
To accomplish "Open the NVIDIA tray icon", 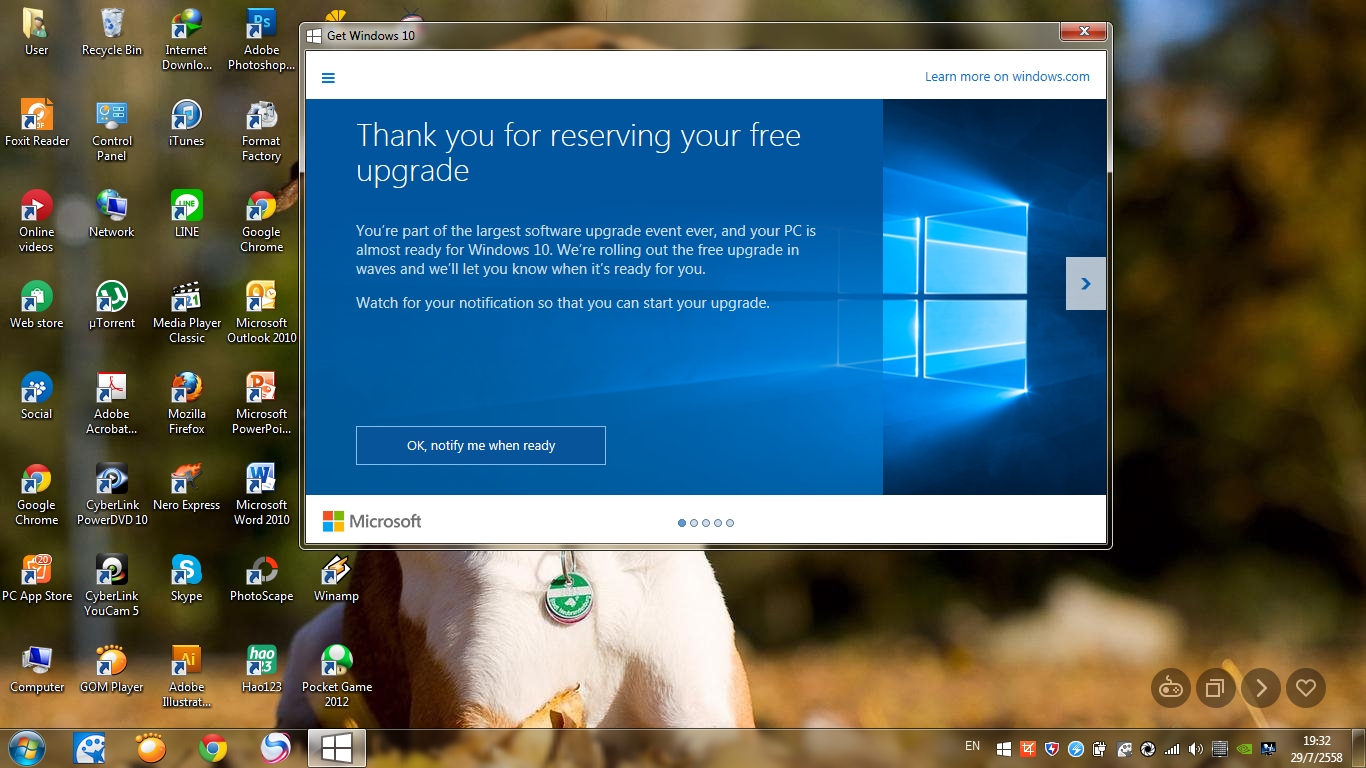I will [x=1244, y=748].
